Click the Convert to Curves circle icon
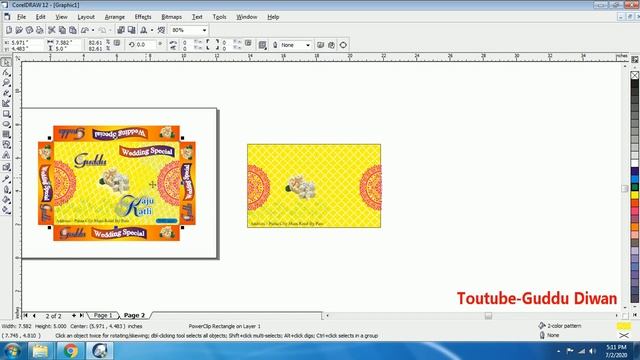640x360 pixels. point(343,45)
